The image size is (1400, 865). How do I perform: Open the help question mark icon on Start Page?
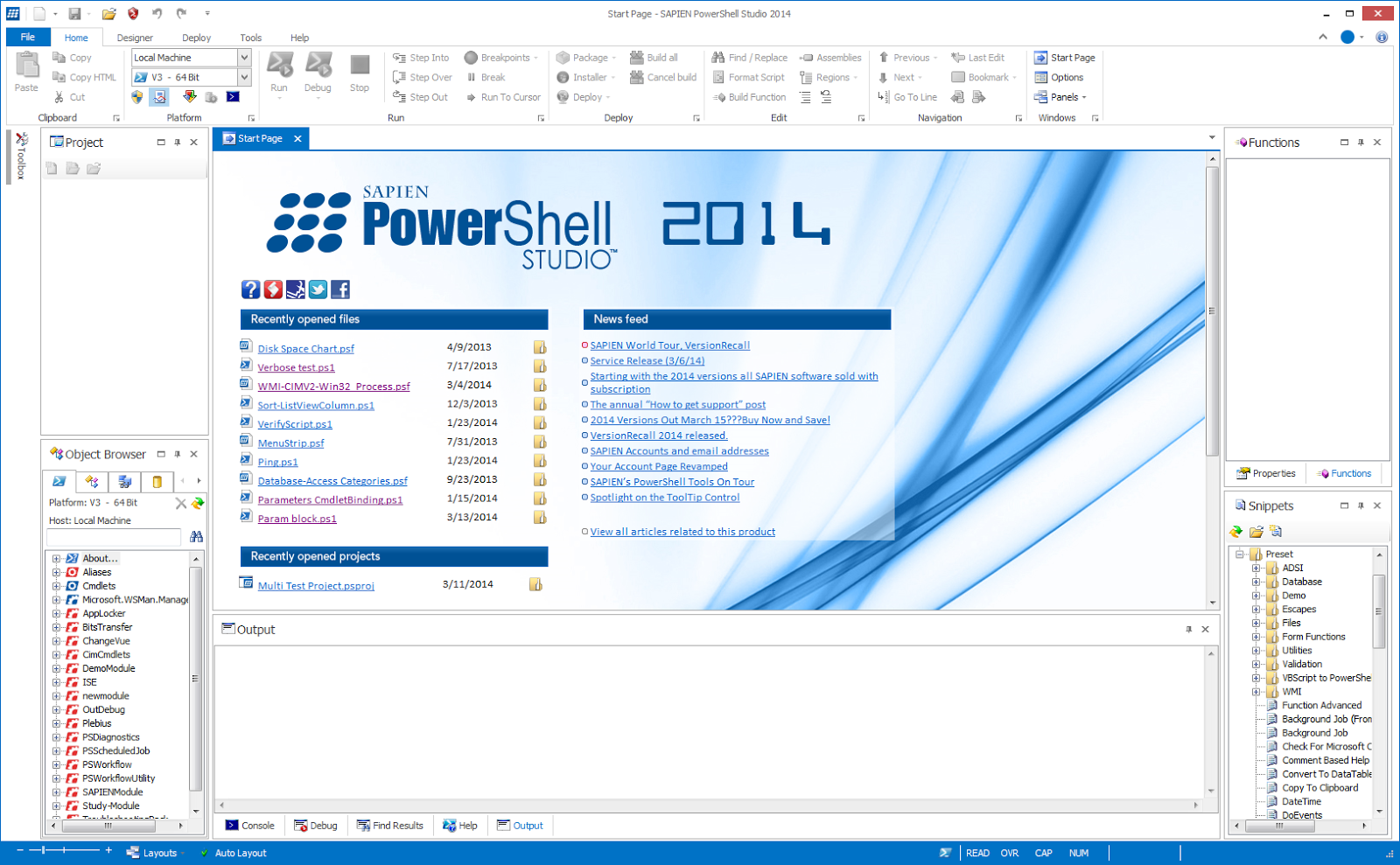tap(251, 289)
